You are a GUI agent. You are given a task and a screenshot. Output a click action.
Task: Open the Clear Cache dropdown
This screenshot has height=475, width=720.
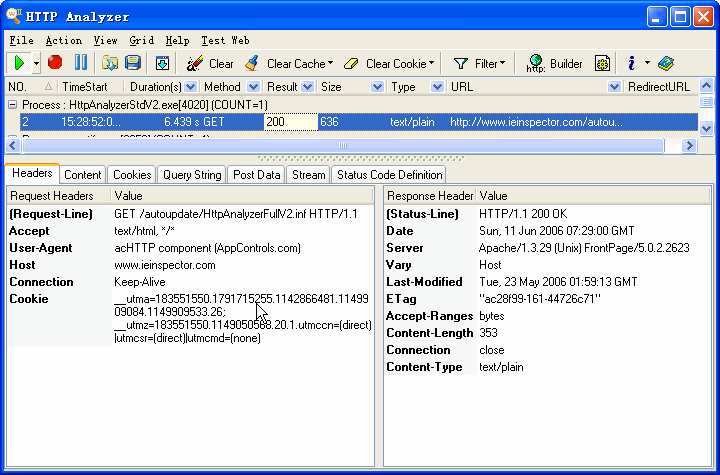tap(289, 63)
